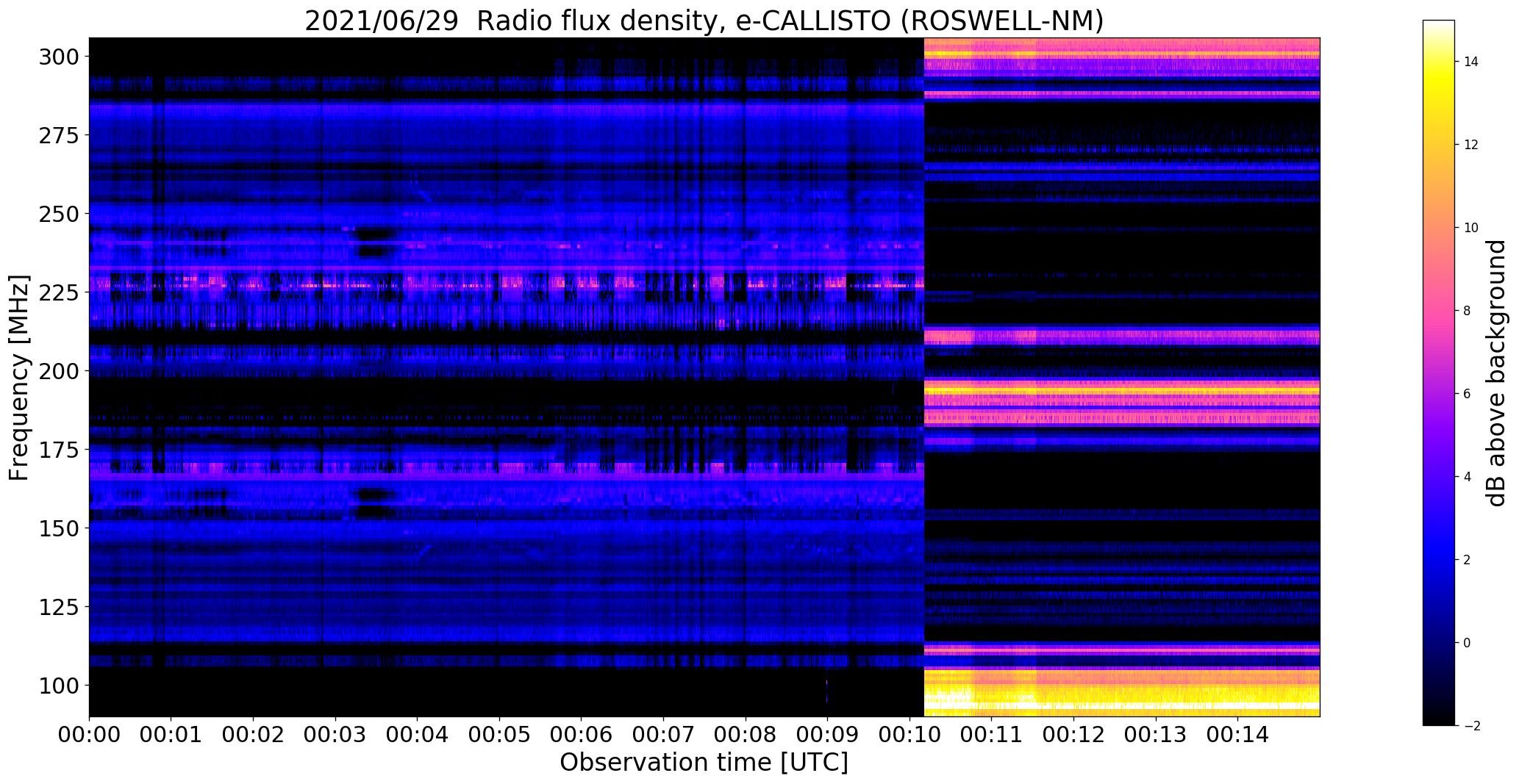Click the 00:08 time tick label
The height and width of the screenshot is (784, 1519).
click(746, 734)
